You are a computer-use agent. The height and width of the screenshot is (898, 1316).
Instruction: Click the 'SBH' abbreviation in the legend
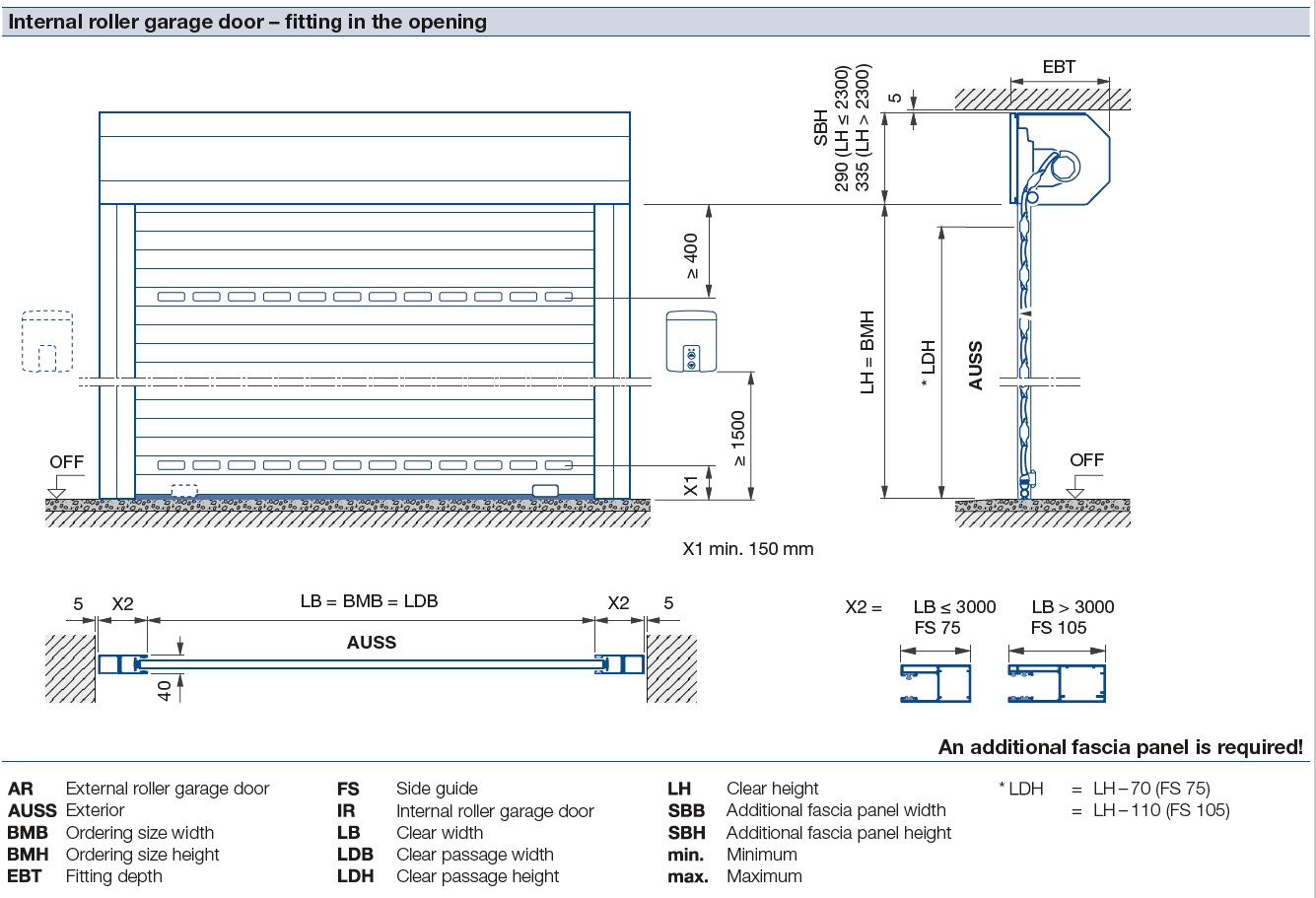686,833
